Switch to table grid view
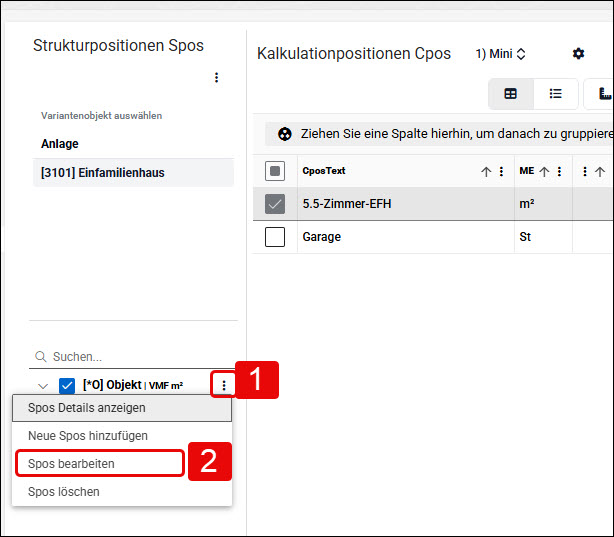 pos(510,94)
